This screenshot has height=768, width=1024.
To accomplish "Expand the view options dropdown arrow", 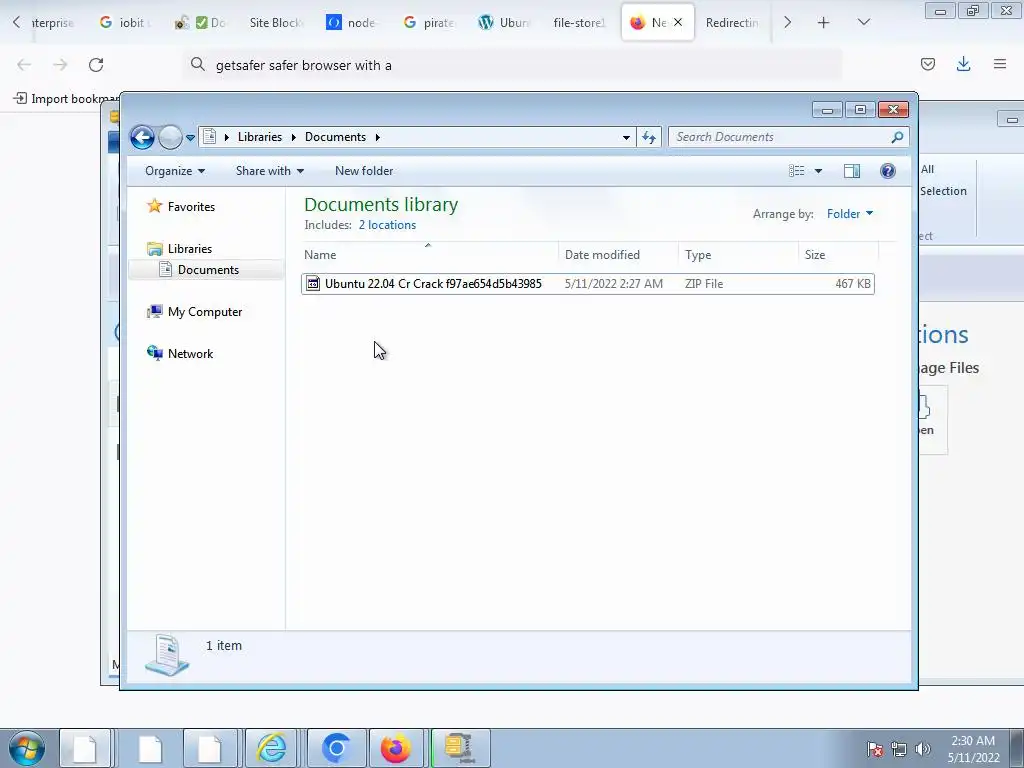I will (818, 171).
